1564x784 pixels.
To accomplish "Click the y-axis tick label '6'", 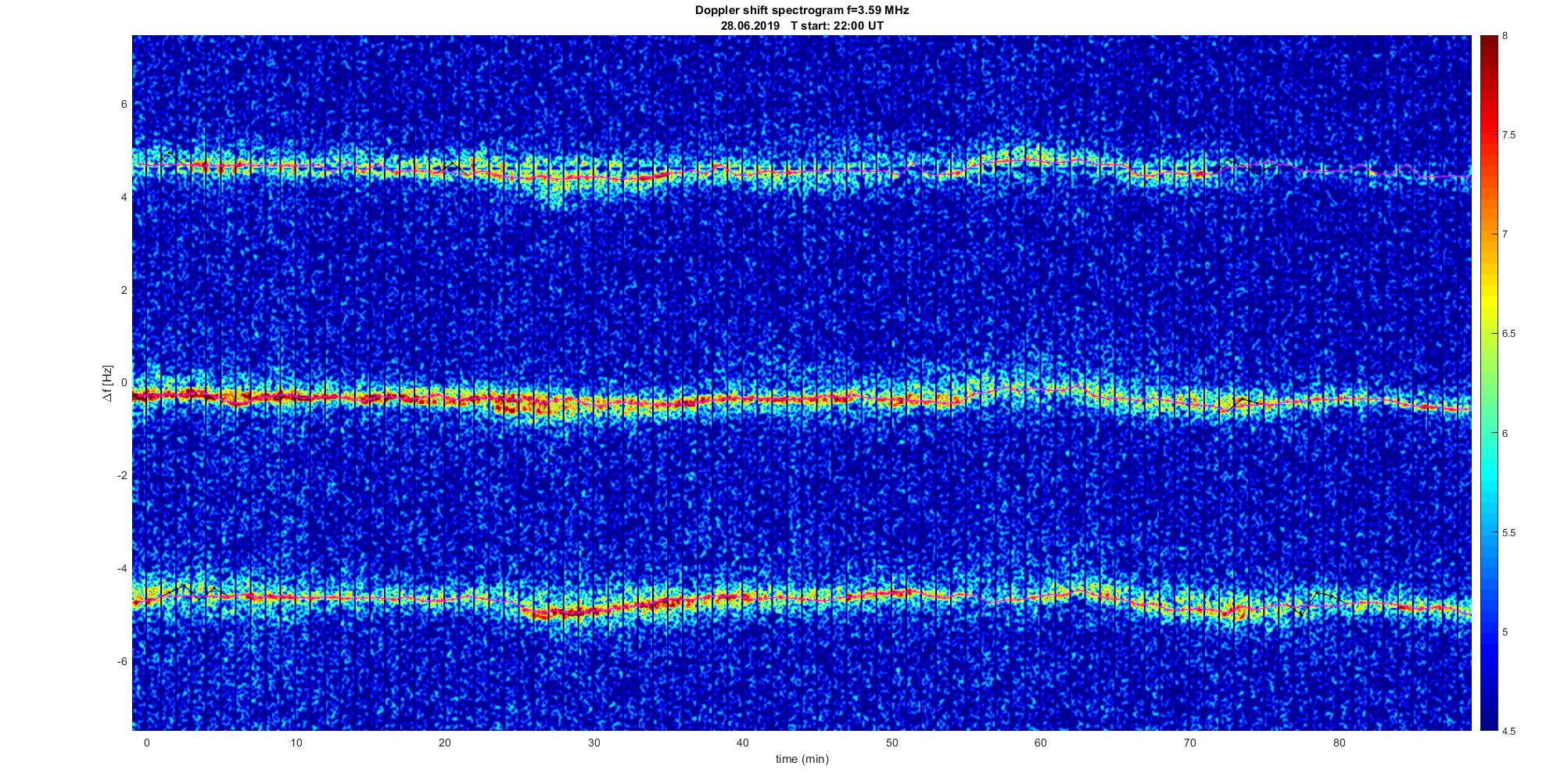I will pos(124,105).
